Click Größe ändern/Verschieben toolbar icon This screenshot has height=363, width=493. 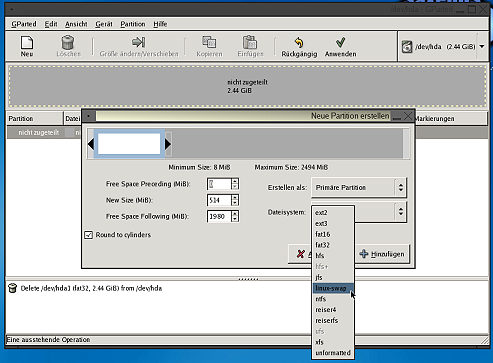click(x=139, y=42)
